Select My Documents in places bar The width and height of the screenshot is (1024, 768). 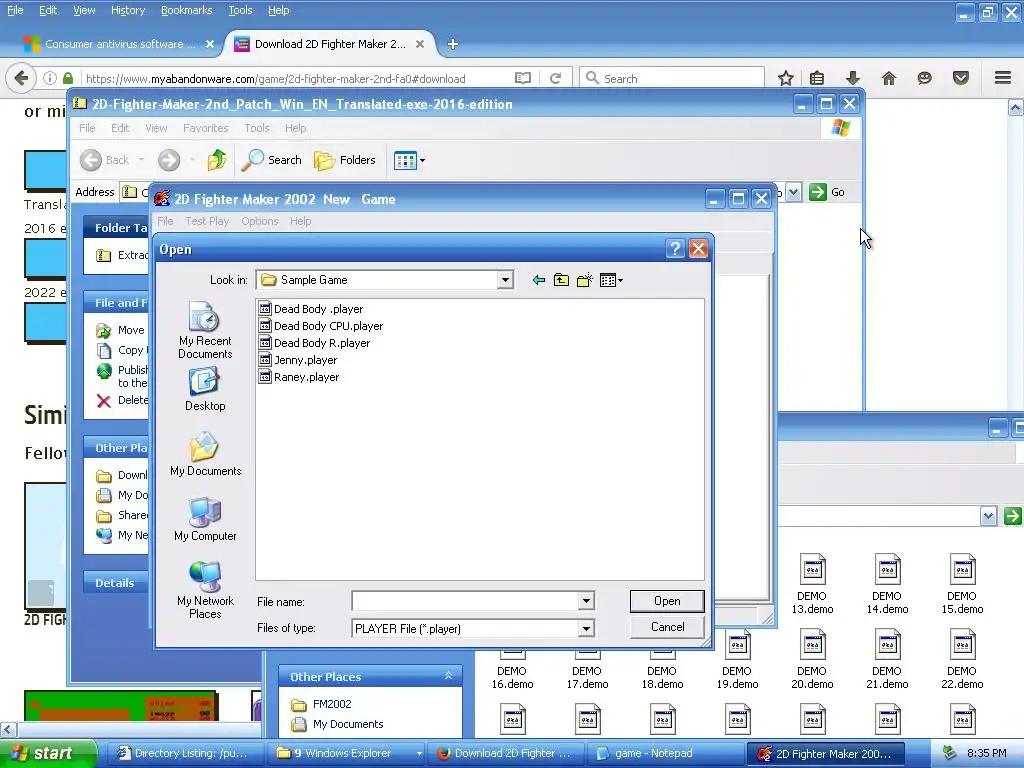[205, 454]
